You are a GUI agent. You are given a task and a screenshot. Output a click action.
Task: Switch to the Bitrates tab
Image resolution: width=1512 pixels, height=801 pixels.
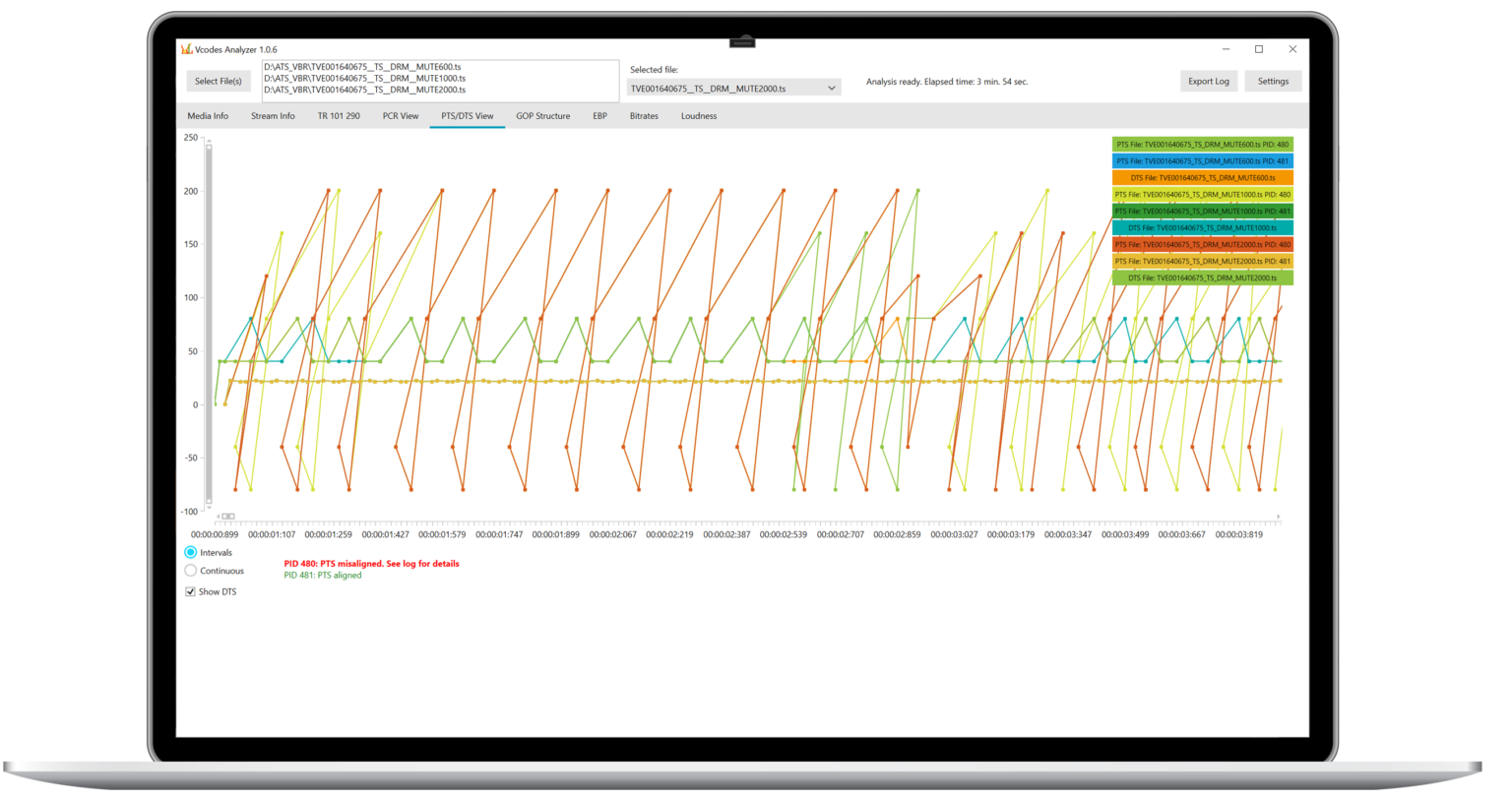coord(644,115)
